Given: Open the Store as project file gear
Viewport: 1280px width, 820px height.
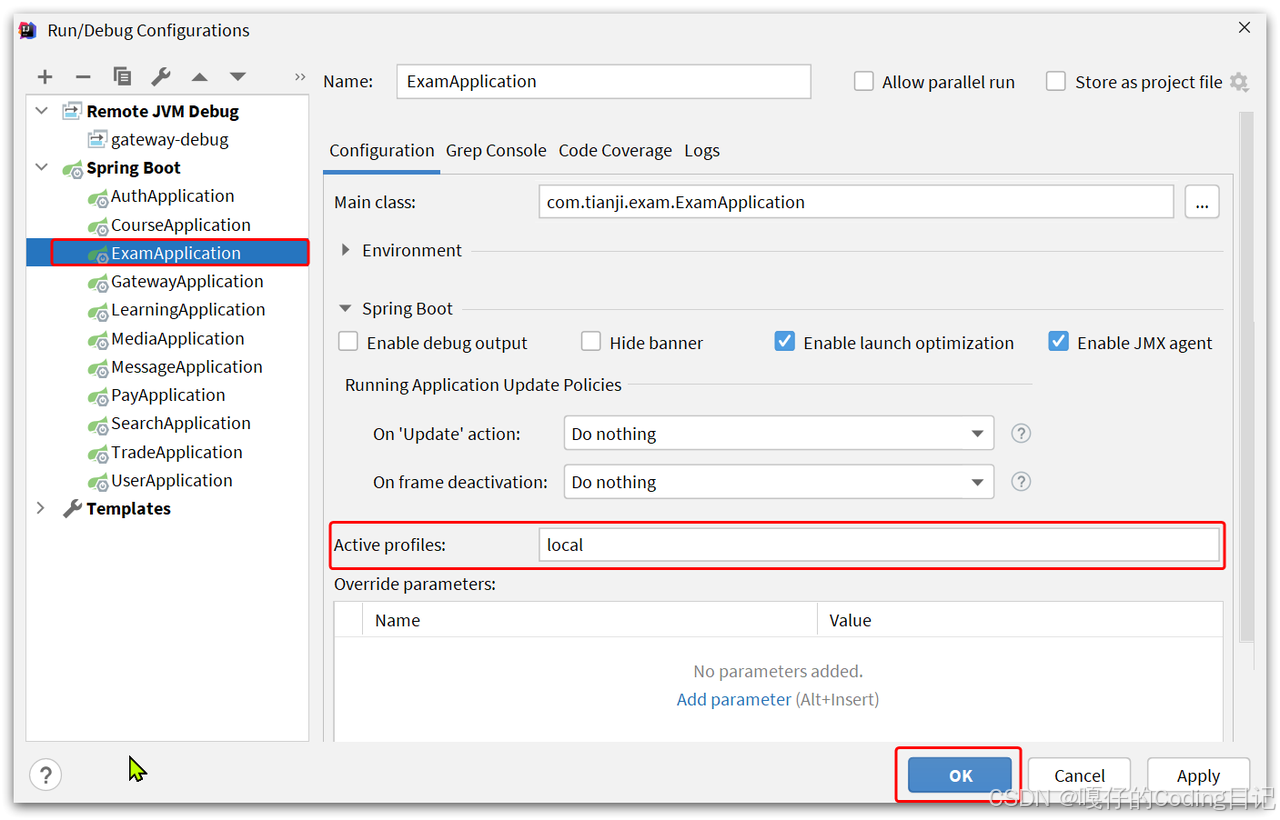Looking at the screenshot, I should coord(1239,82).
